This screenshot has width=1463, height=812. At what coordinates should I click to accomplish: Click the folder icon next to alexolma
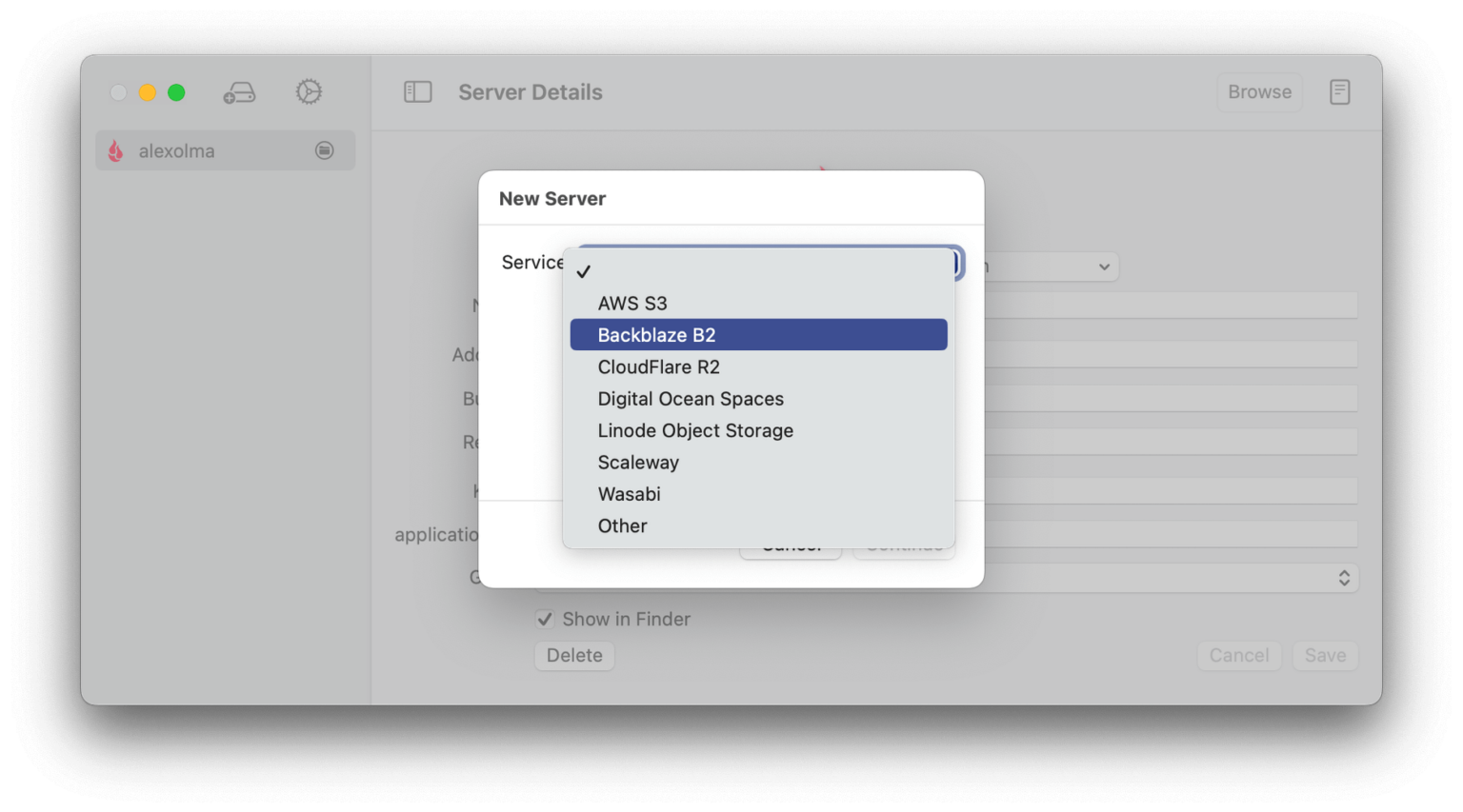point(323,150)
